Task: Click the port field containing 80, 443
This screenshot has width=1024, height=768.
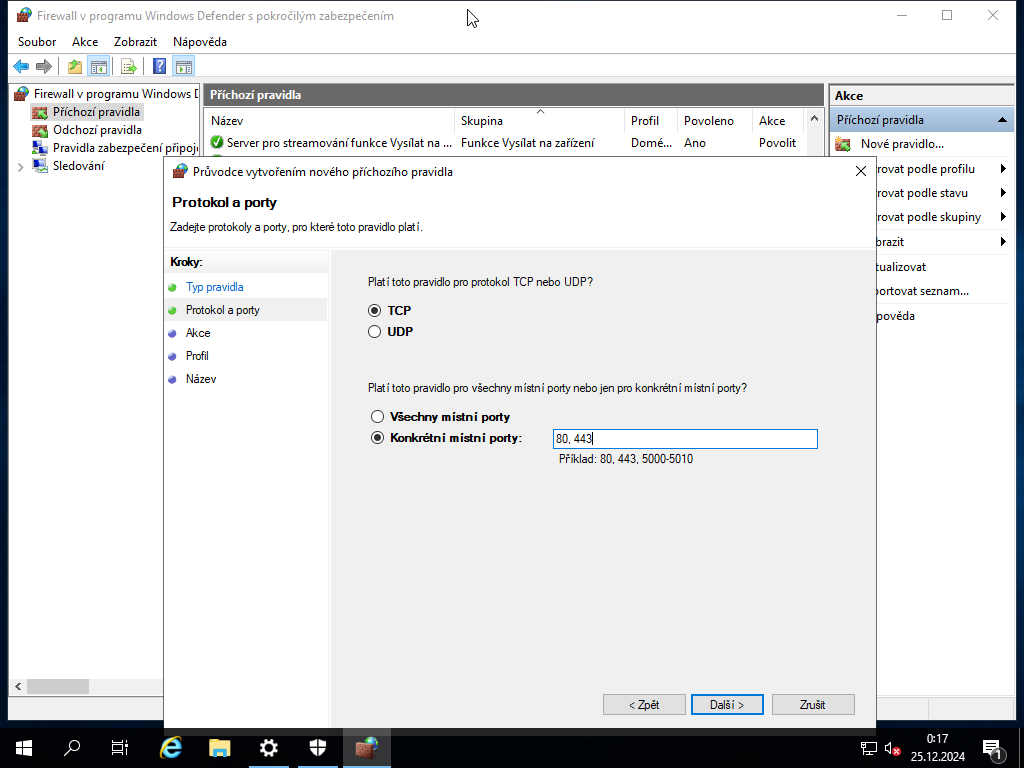Action: pos(685,438)
